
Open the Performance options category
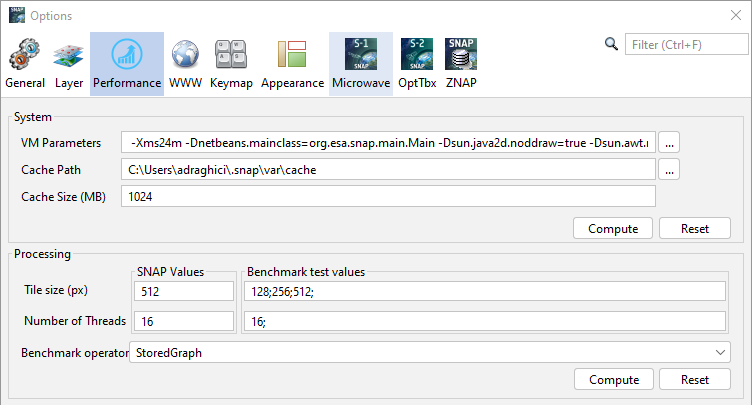click(127, 64)
